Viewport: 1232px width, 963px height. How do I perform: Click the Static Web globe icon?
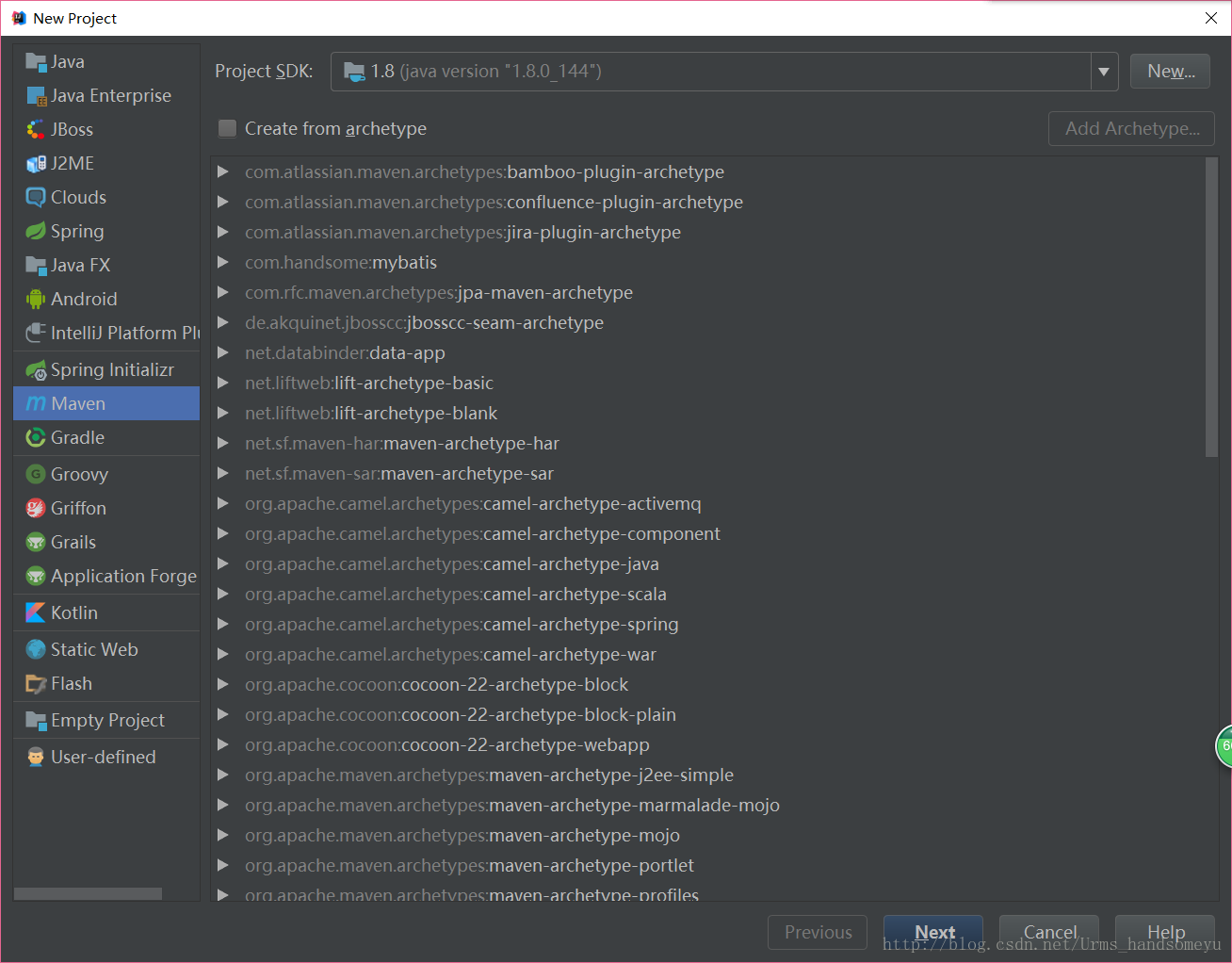[x=36, y=650]
